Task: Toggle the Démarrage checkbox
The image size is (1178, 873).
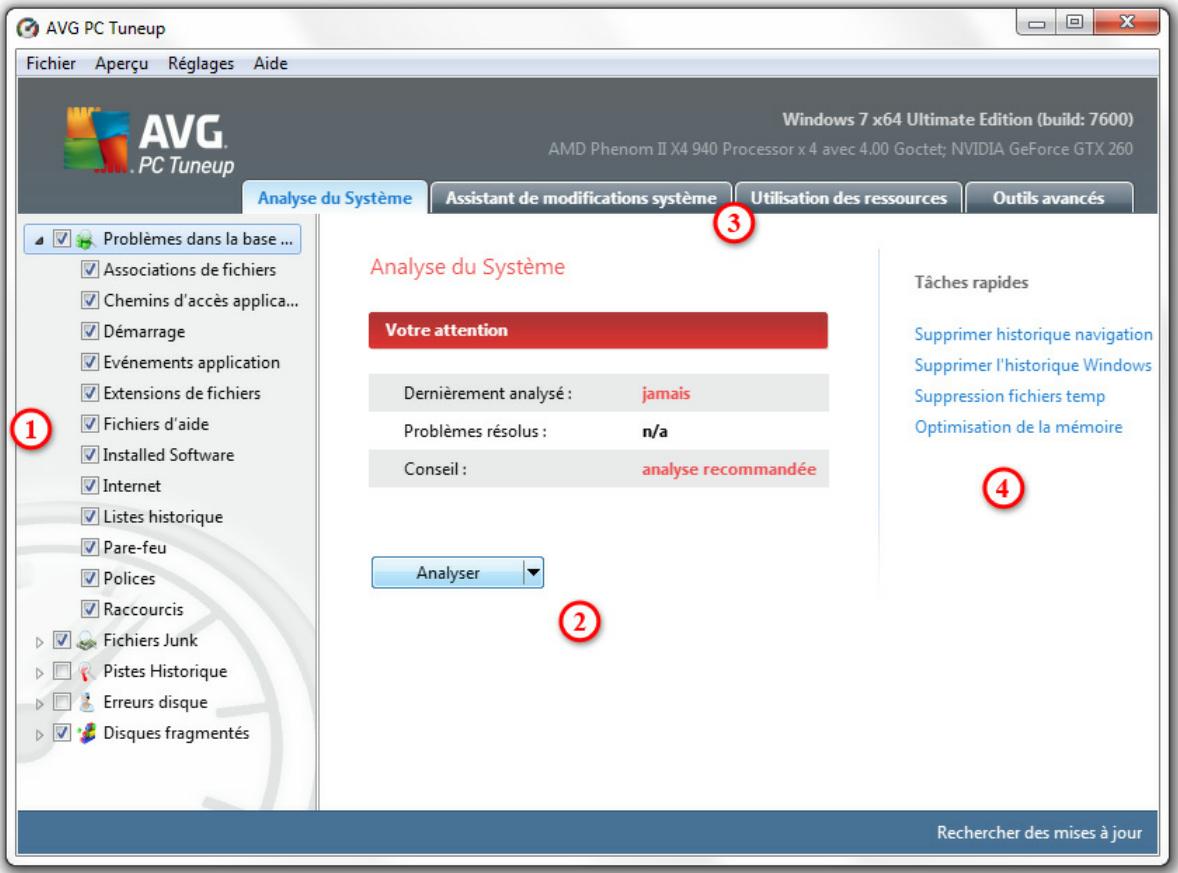Action: pos(89,331)
